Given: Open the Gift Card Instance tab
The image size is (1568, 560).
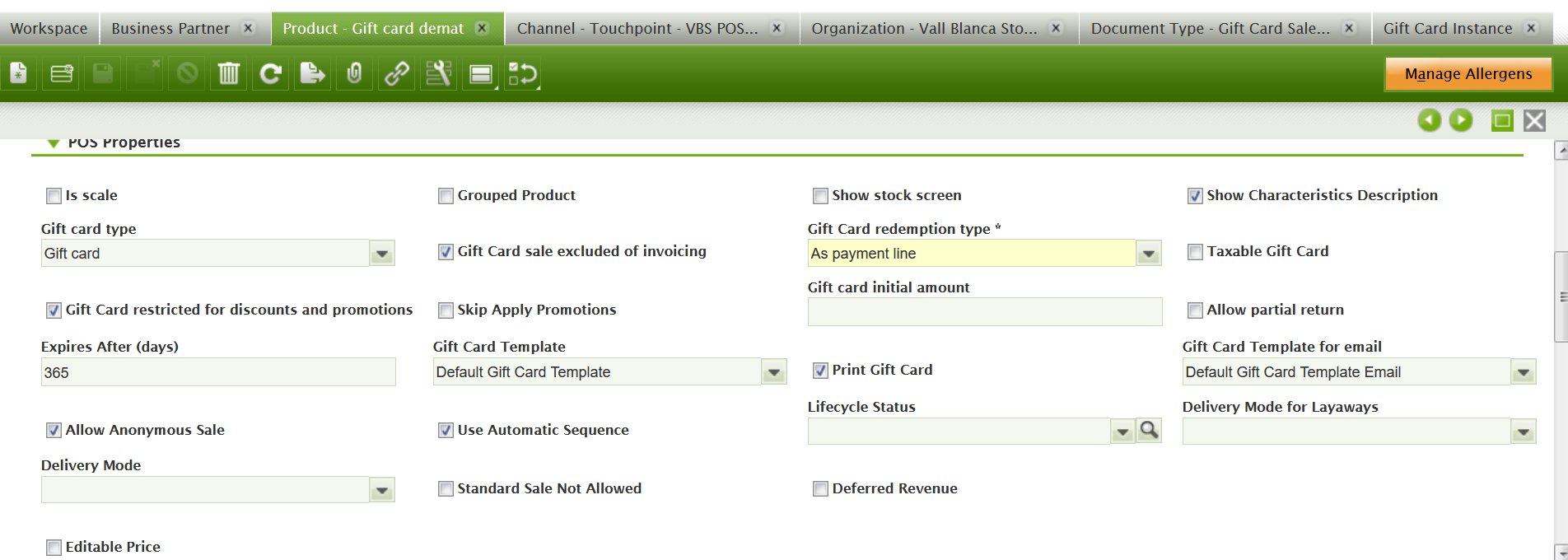Looking at the screenshot, I should click(x=1447, y=29).
